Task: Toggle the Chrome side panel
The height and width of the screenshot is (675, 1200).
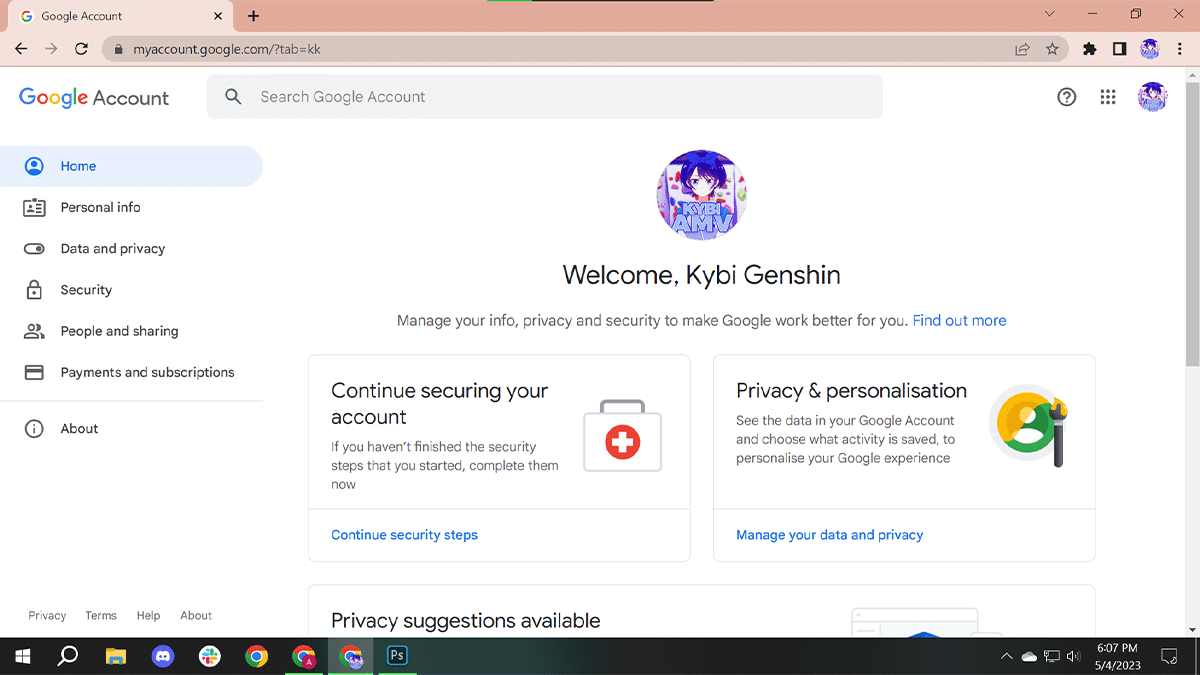Action: [1120, 48]
